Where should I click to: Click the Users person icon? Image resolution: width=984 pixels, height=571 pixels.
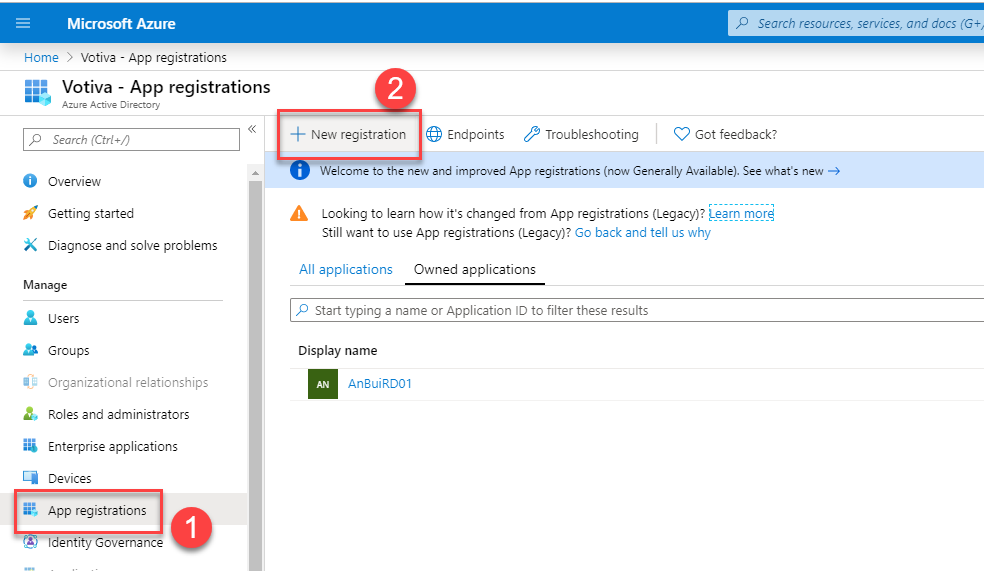coord(30,318)
